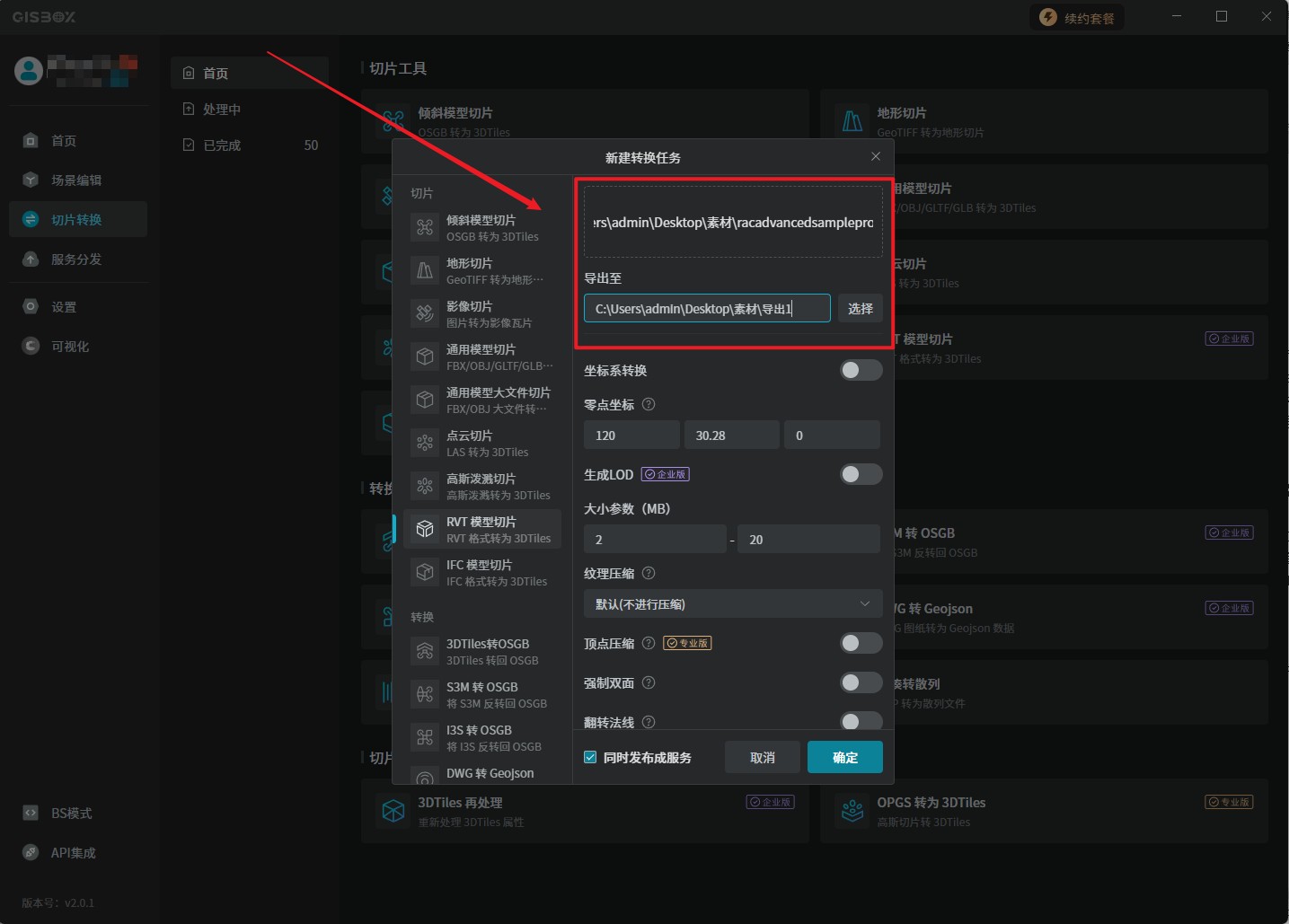
Task: Uncheck 同时发布成服务 checkbox
Action: (590, 757)
